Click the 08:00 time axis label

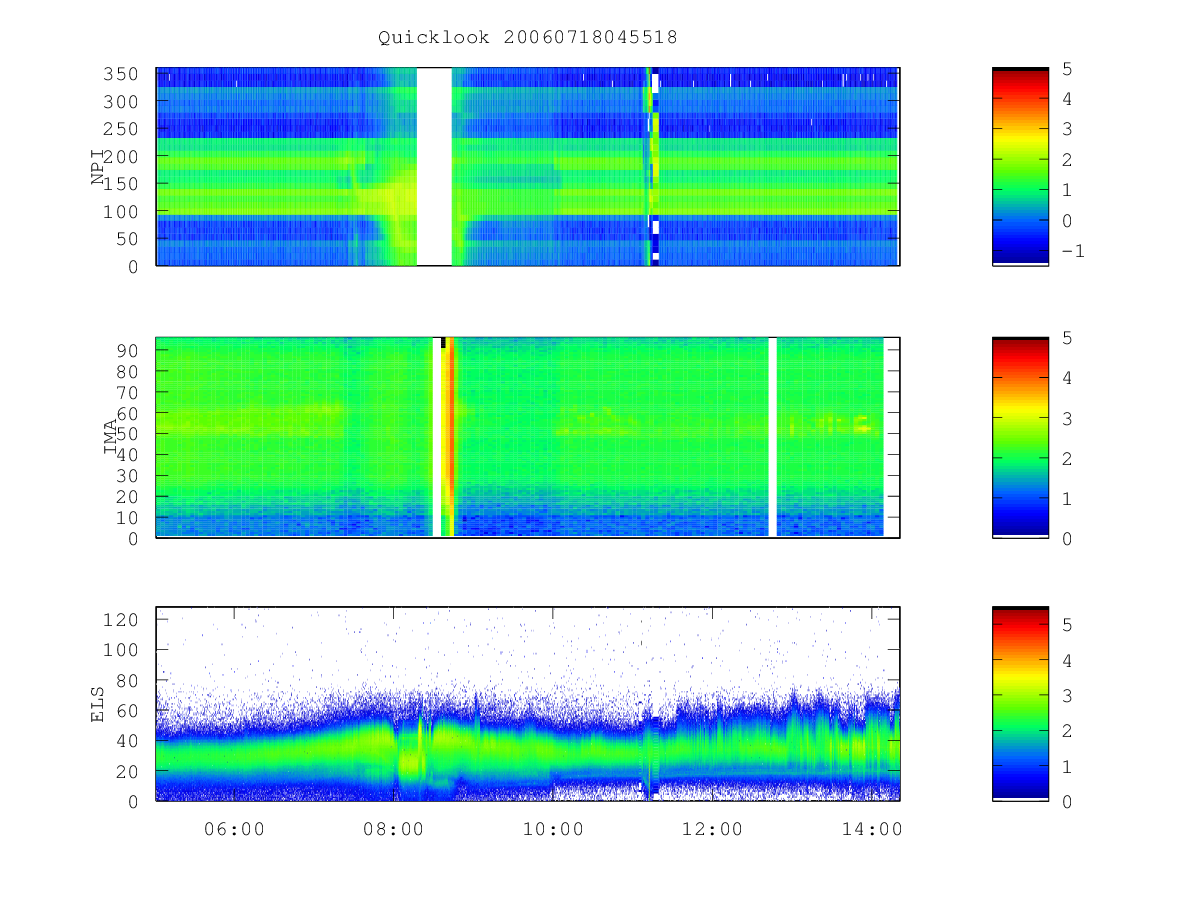pos(393,828)
